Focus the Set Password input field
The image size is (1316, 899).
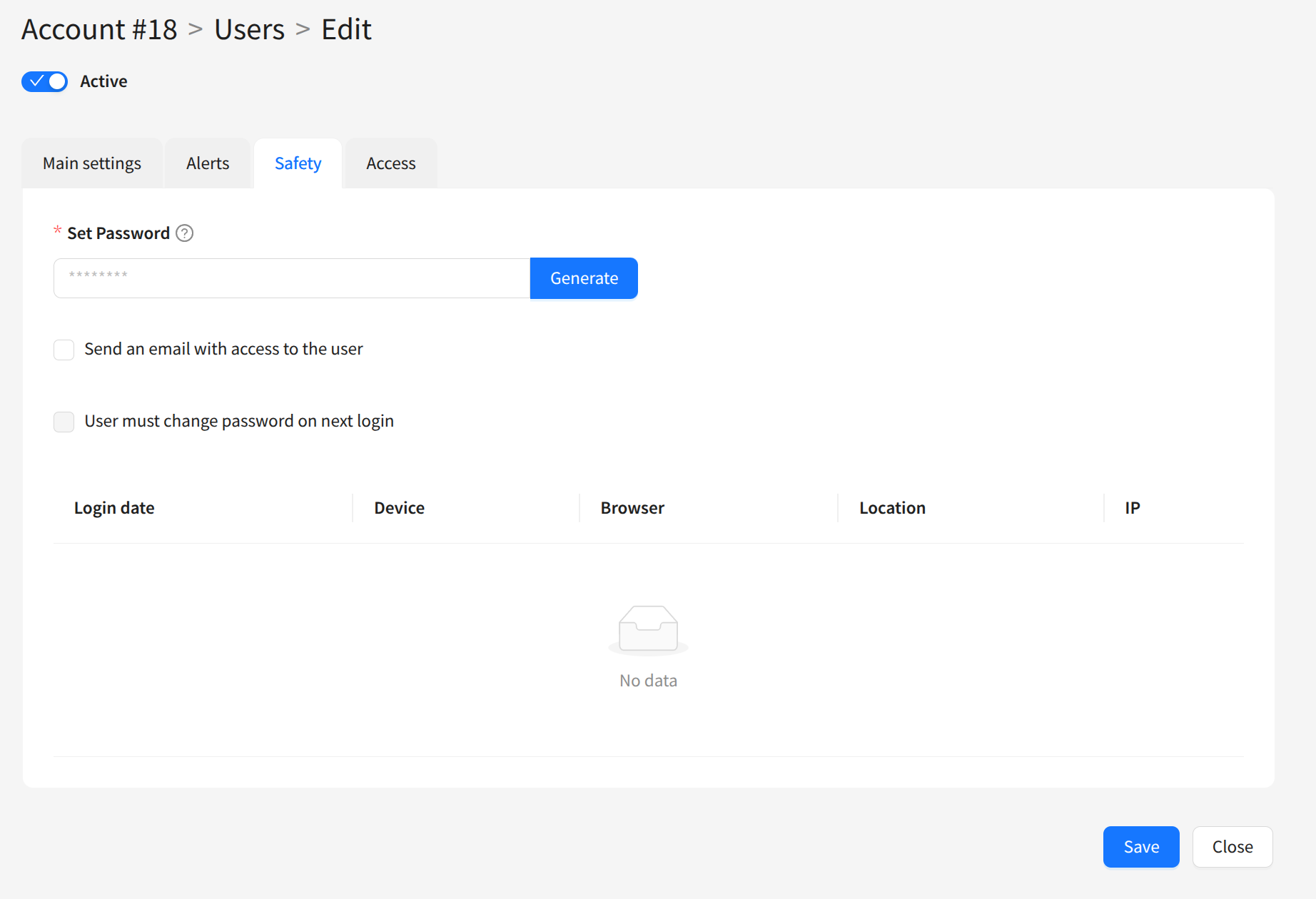point(291,278)
